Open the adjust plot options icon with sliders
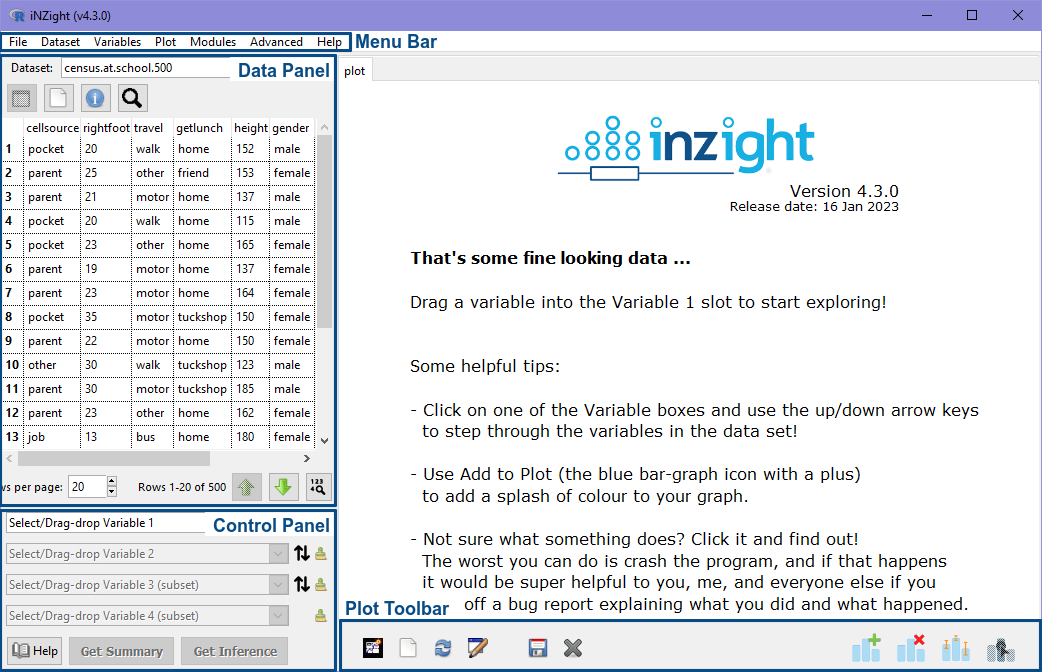 pyautogui.click(x=955, y=647)
